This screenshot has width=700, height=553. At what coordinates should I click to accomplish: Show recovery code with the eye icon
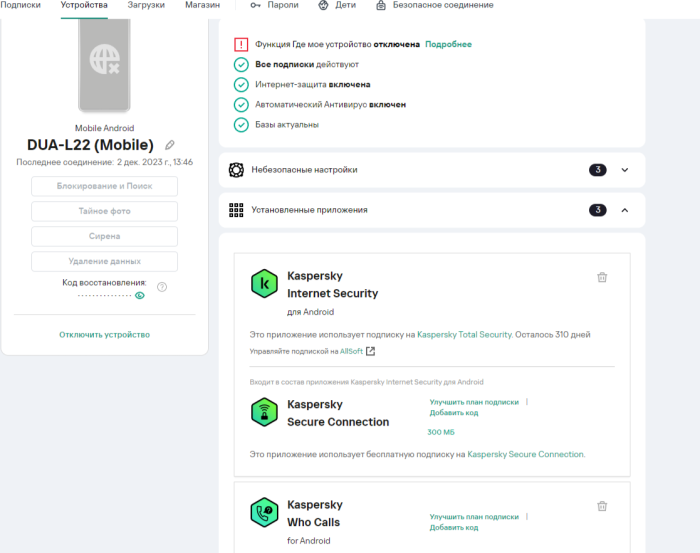click(x=140, y=296)
